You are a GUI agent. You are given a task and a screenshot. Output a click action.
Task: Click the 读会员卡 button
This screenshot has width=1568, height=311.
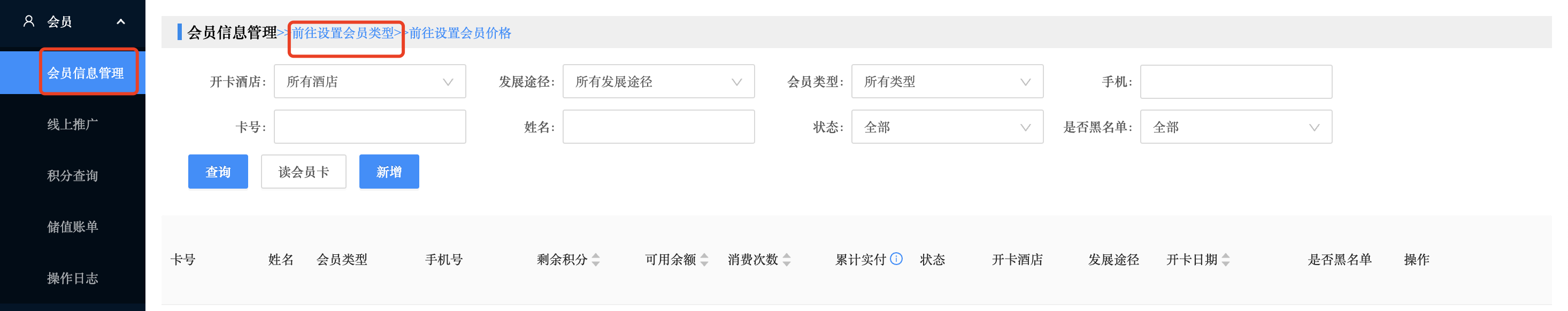[x=304, y=172]
